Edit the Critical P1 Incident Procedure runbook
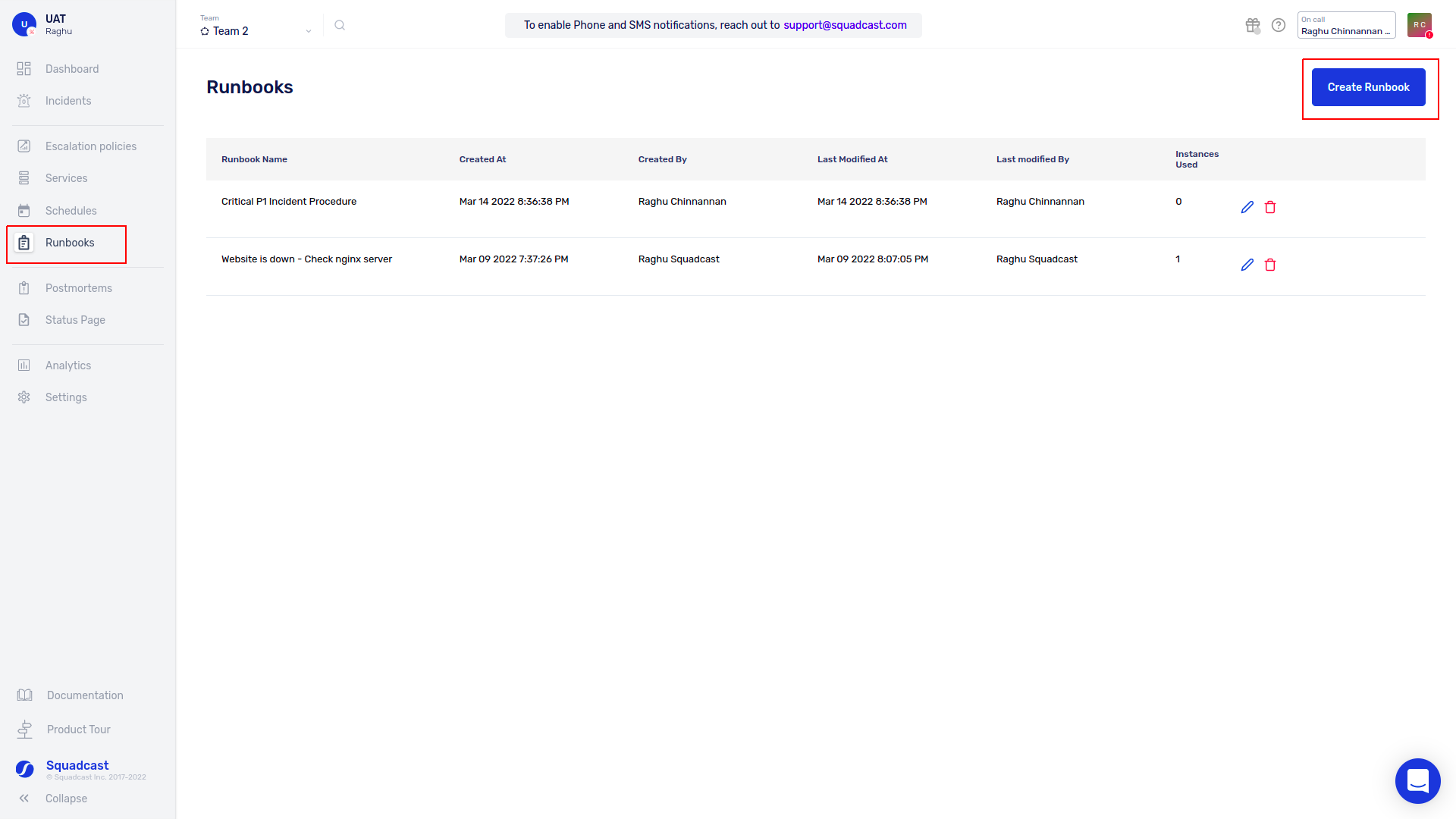The image size is (1456, 819). pyautogui.click(x=1247, y=206)
